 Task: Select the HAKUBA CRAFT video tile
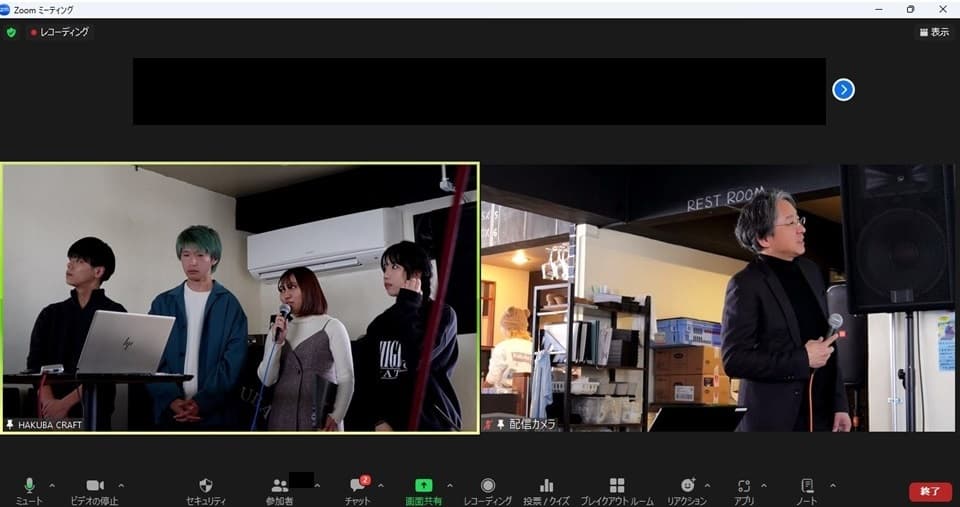pyautogui.click(x=240, y=298)
